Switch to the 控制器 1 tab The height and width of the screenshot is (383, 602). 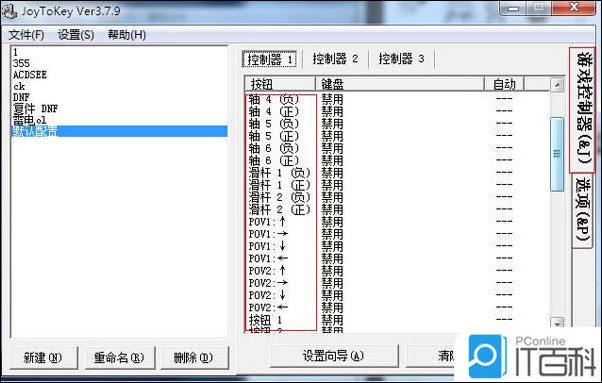(270, 59)
